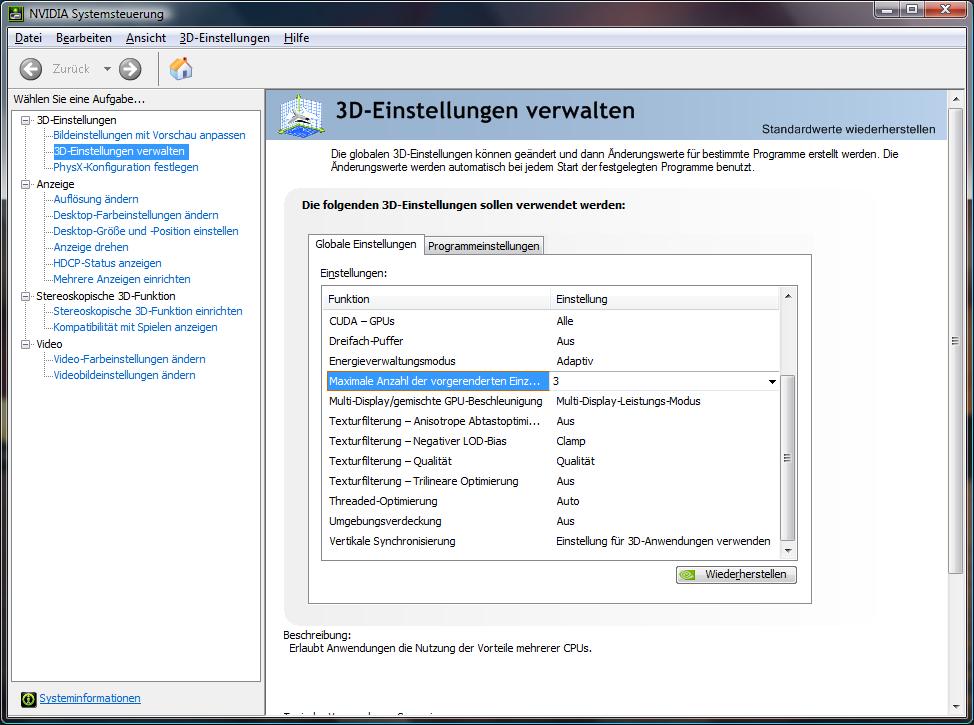The width and height of the screenshot is (974, 725).
Task: Select PhysX-Konfiguration festlegen
Action: click(x=125, y=167)
